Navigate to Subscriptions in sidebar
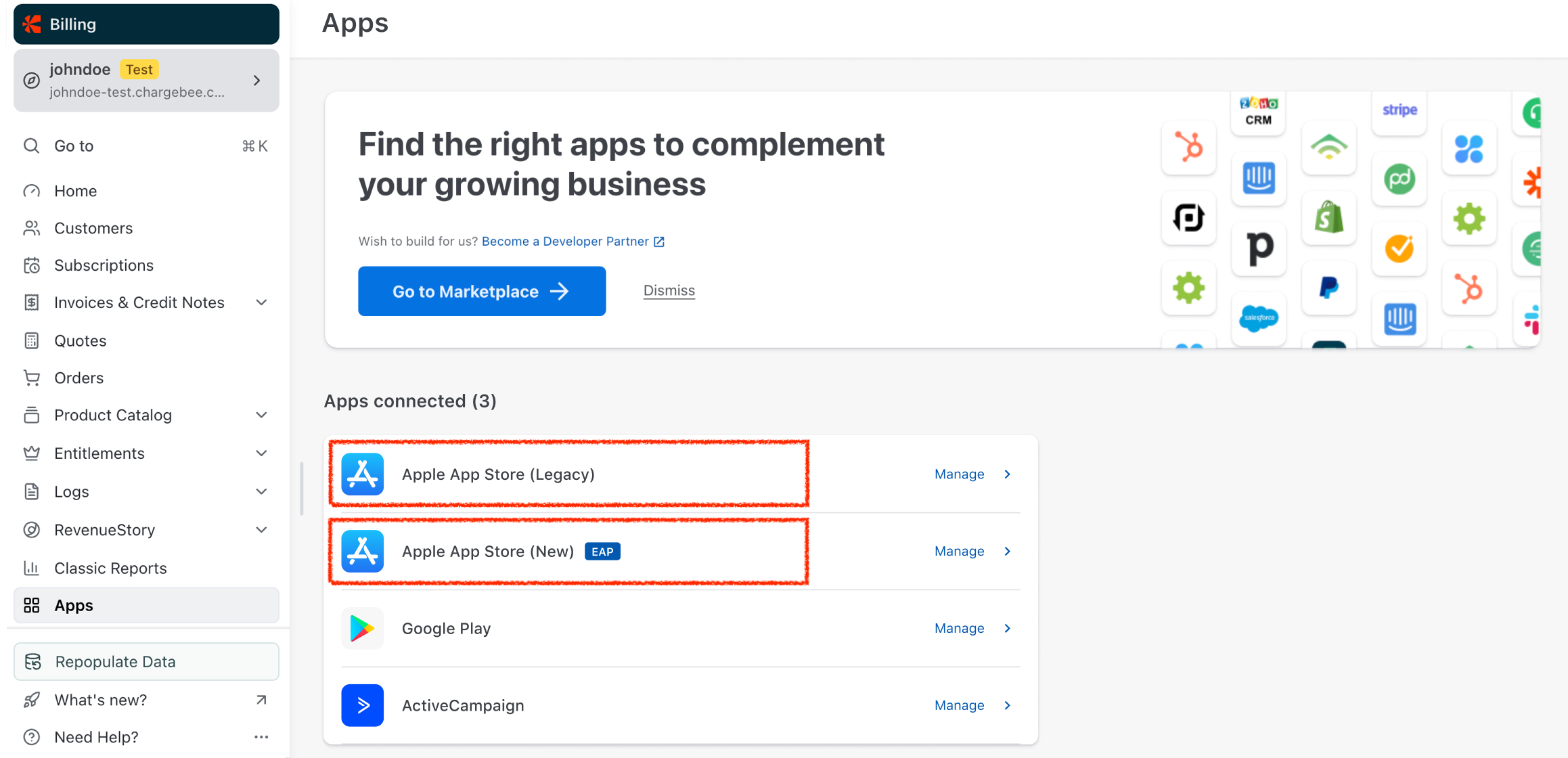 click(104, 265)
